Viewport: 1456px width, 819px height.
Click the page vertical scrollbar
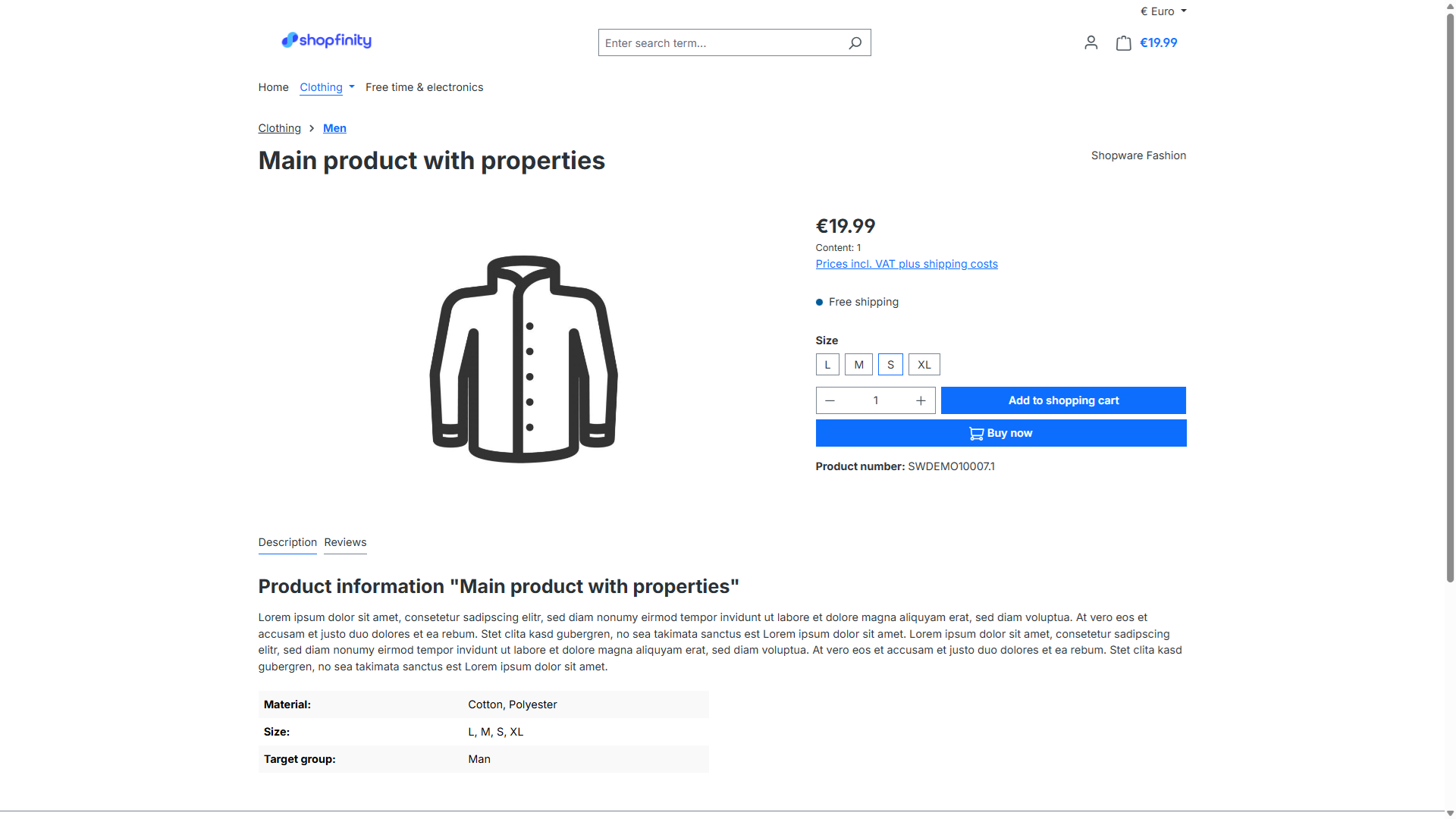1450,303
